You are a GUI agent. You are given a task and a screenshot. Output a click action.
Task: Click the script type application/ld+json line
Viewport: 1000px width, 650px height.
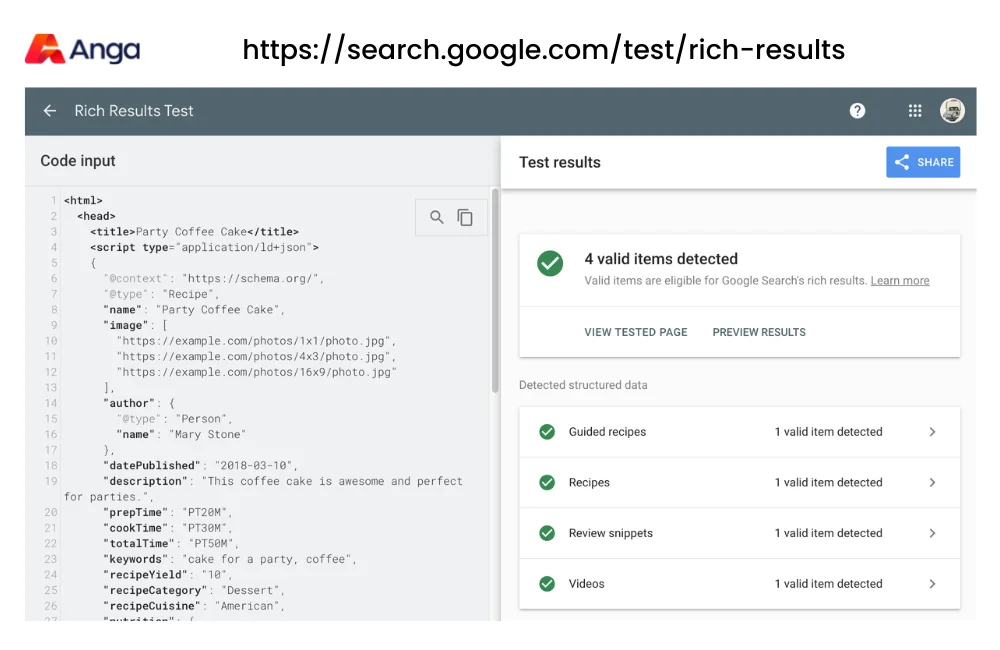click(x=204, y=247)
